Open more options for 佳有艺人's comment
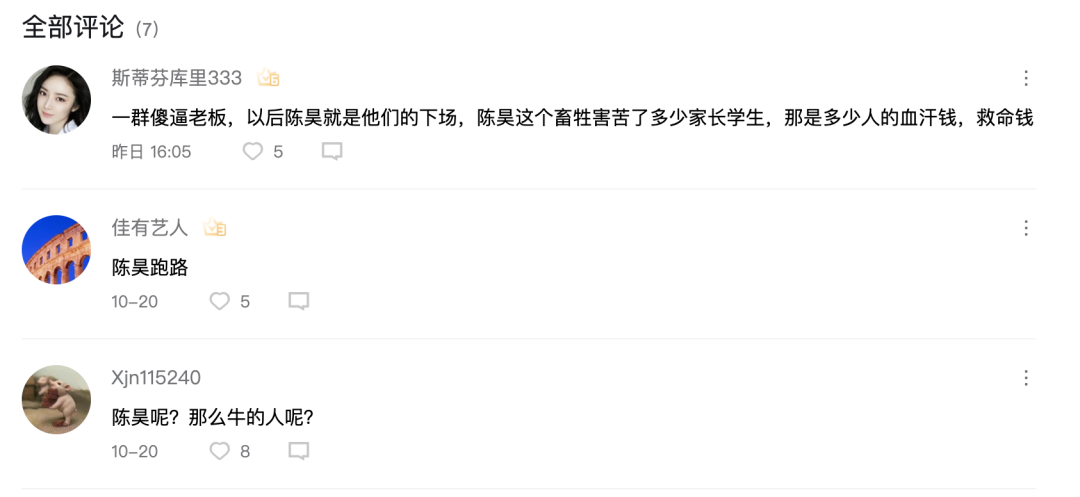Image resolution: width=1080 pixels, height=497 pixels. click(x=1026, y=228)
